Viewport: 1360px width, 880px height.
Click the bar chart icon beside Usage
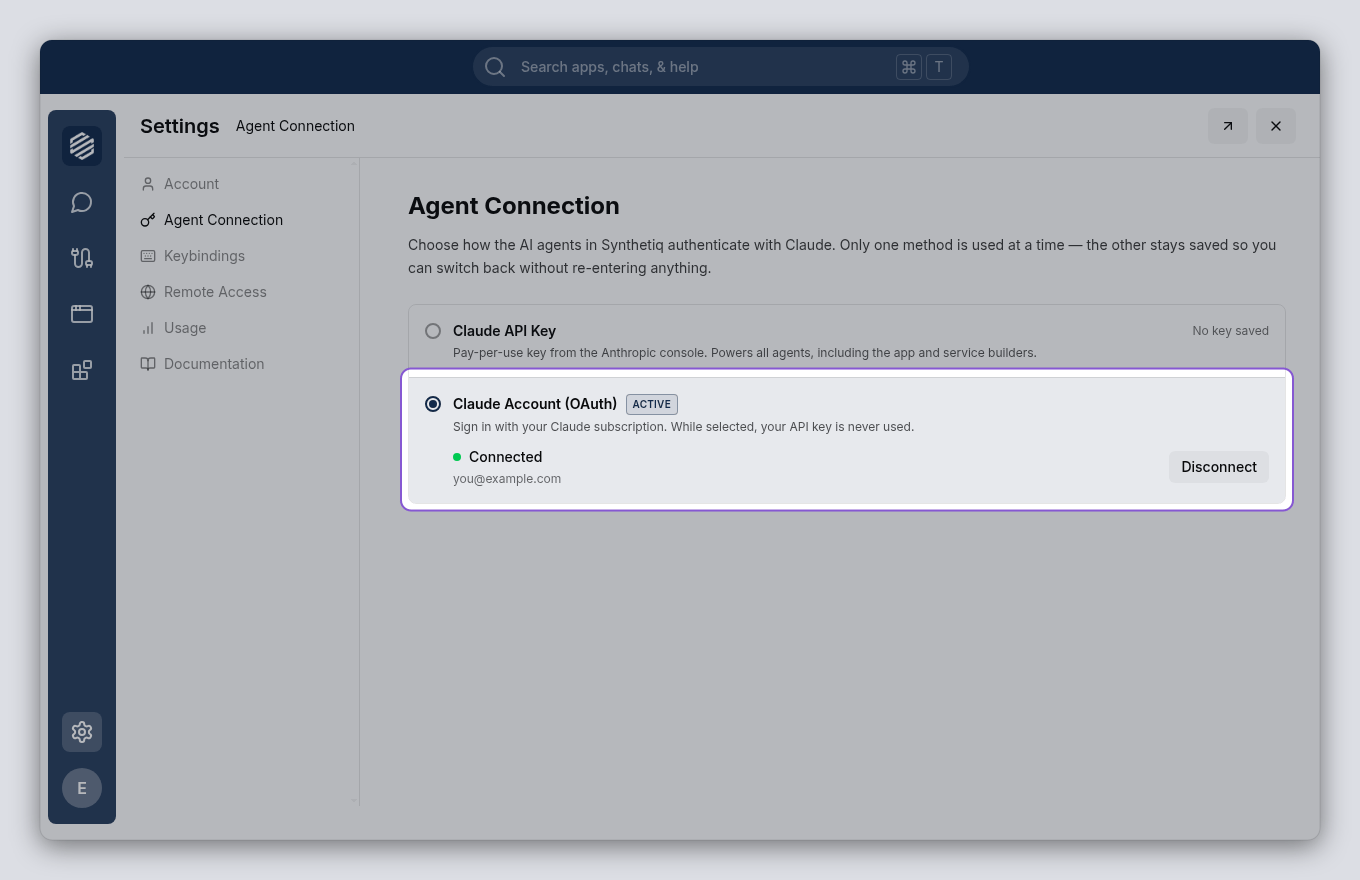(148, 328)
